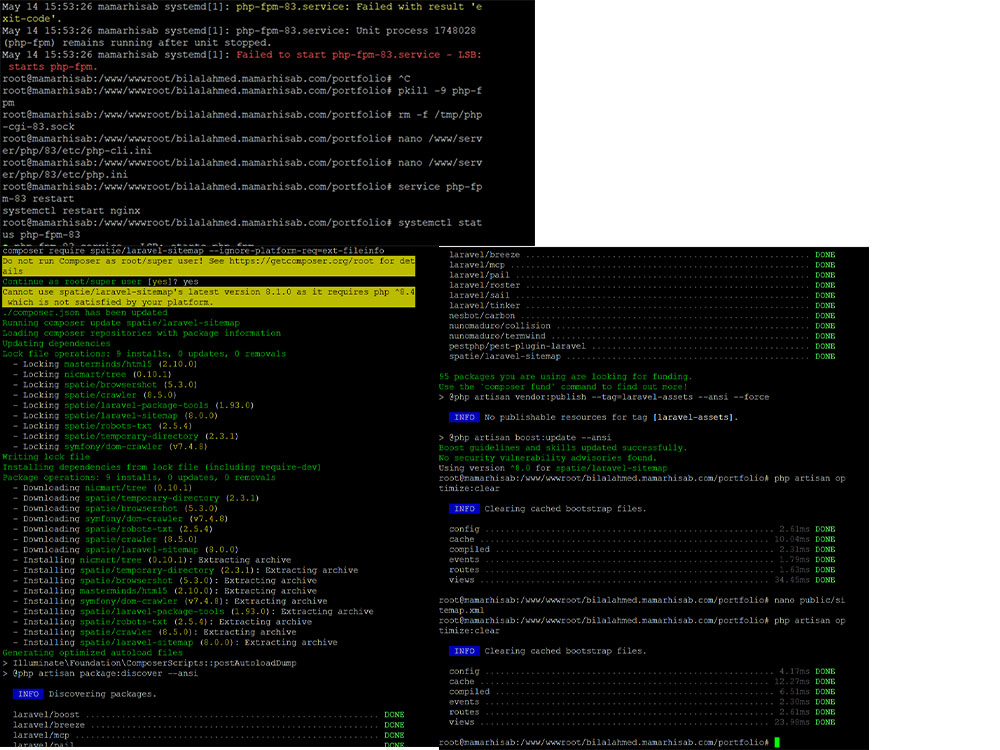Click the 'laravel/sail' DONE row
This screenshot has height=750, width=1000.
click(642, 295)
